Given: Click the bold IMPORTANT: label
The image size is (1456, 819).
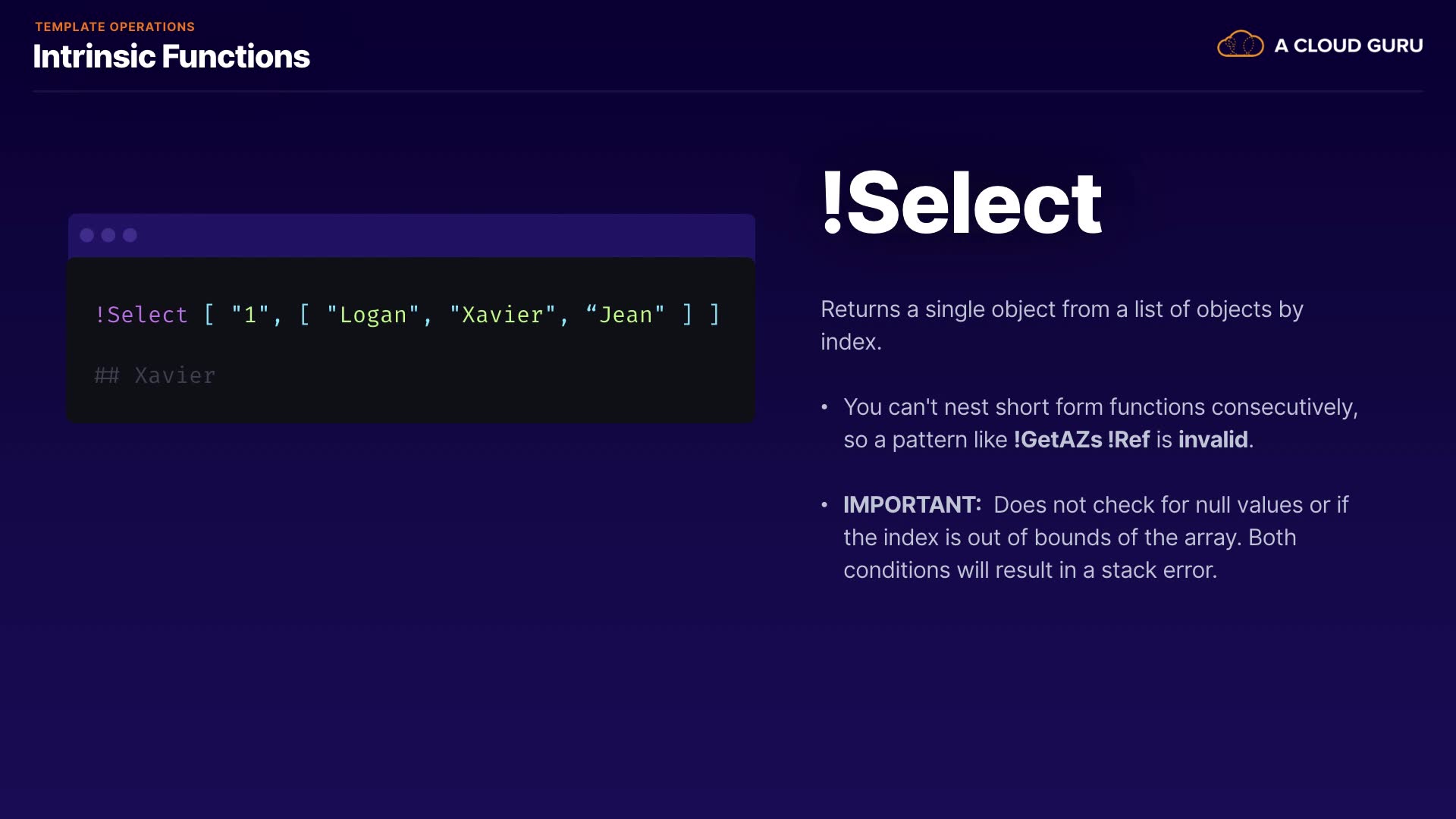Looking at the screenshot, I should click(912, 505).
